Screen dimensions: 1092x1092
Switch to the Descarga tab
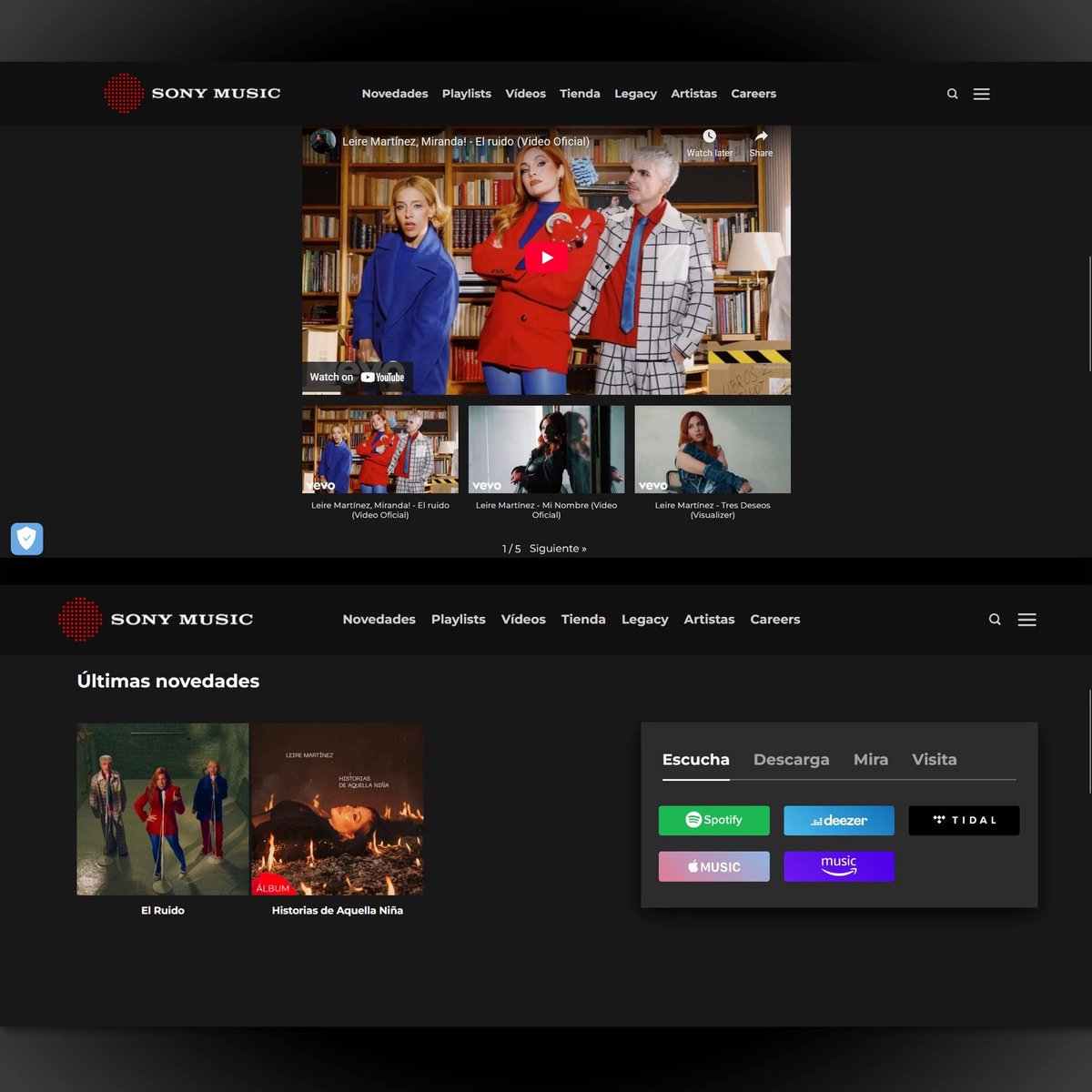click(x=792, y=760)
